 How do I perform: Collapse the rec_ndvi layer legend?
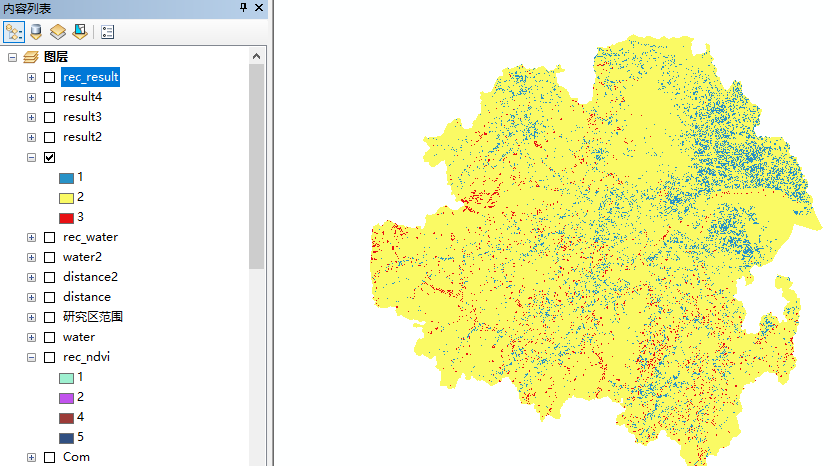(x=31, y=358)
